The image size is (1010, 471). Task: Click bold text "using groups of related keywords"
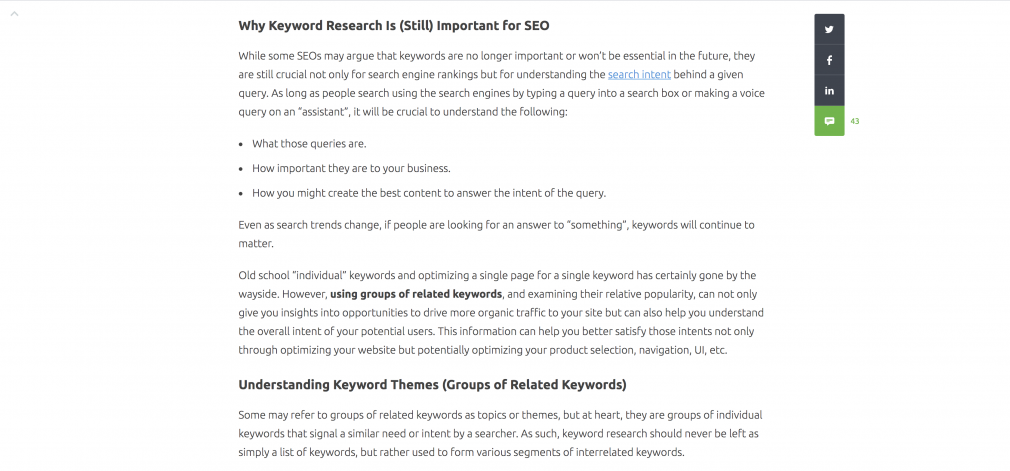[416, 294]
